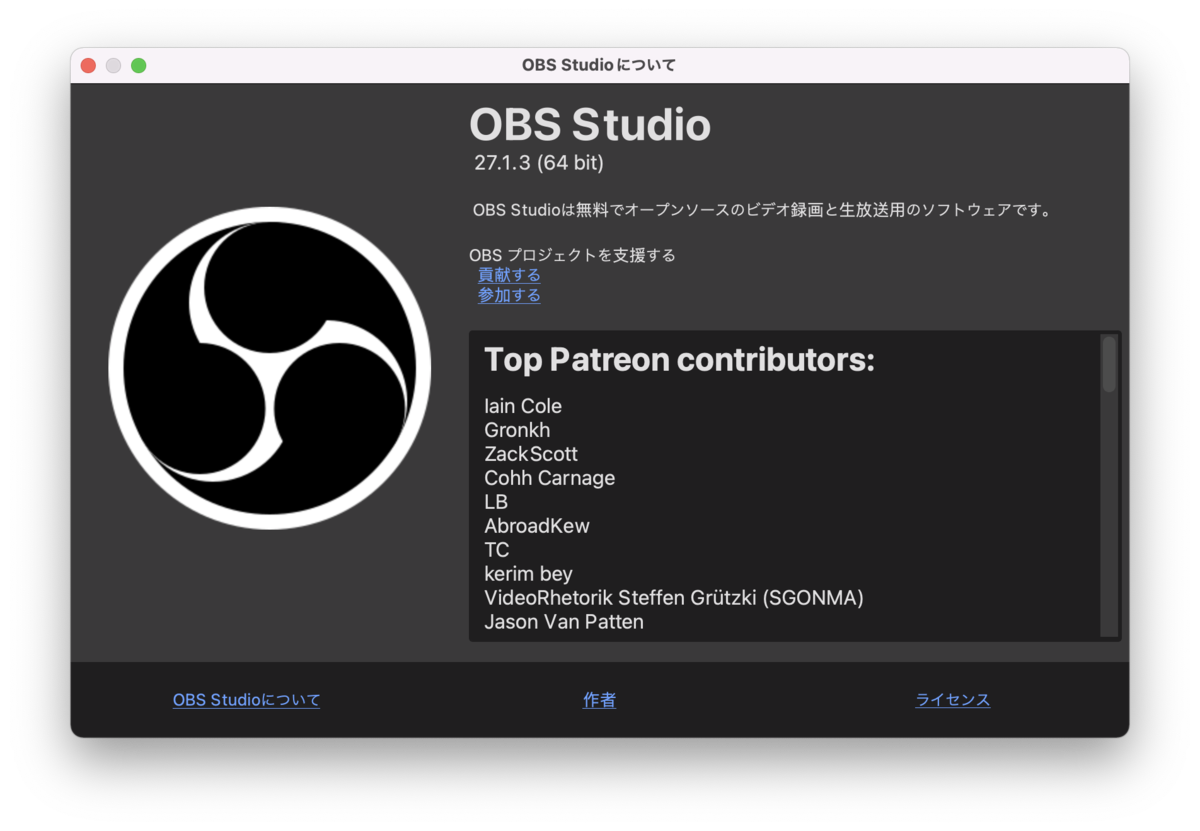Click the 'OBS プロジェクトを支援する' label
The image size is (1200, 831).
pyautogui.click(x=572, y=255)
